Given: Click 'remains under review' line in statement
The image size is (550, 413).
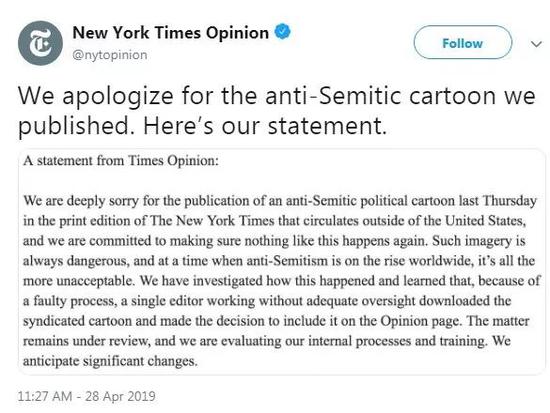Looking at the screenshot, I should [x=267, y=341].
